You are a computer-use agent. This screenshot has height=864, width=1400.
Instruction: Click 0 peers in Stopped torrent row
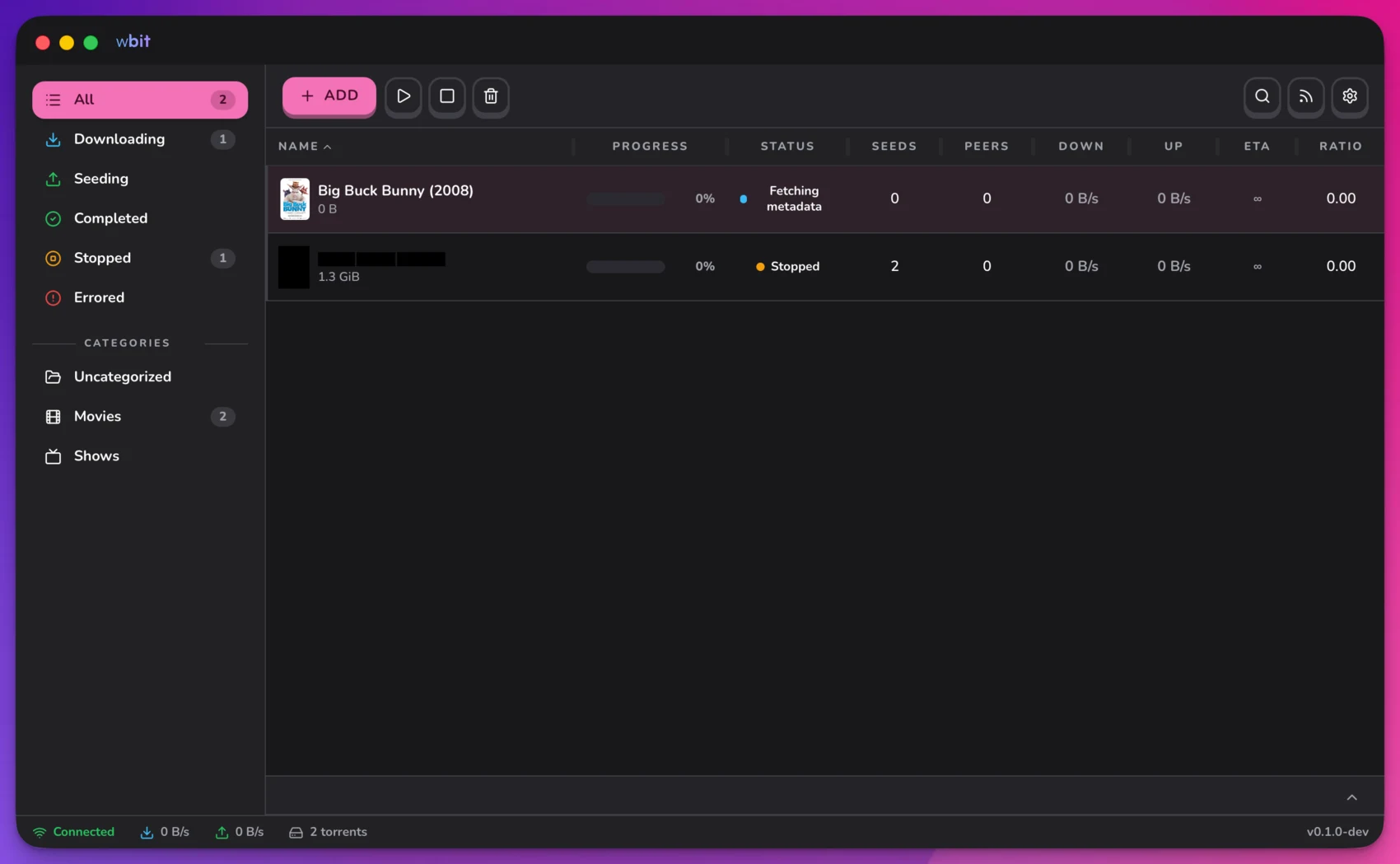tap(987, 266)
